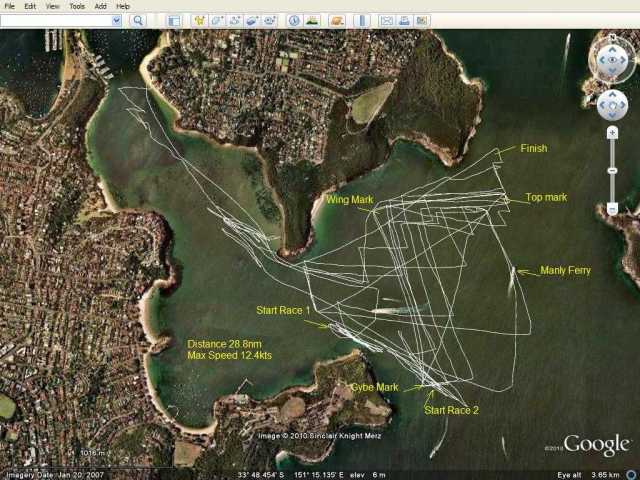Click look-down arrow on eye joystick
640x480 pixels.
point(612,71)
